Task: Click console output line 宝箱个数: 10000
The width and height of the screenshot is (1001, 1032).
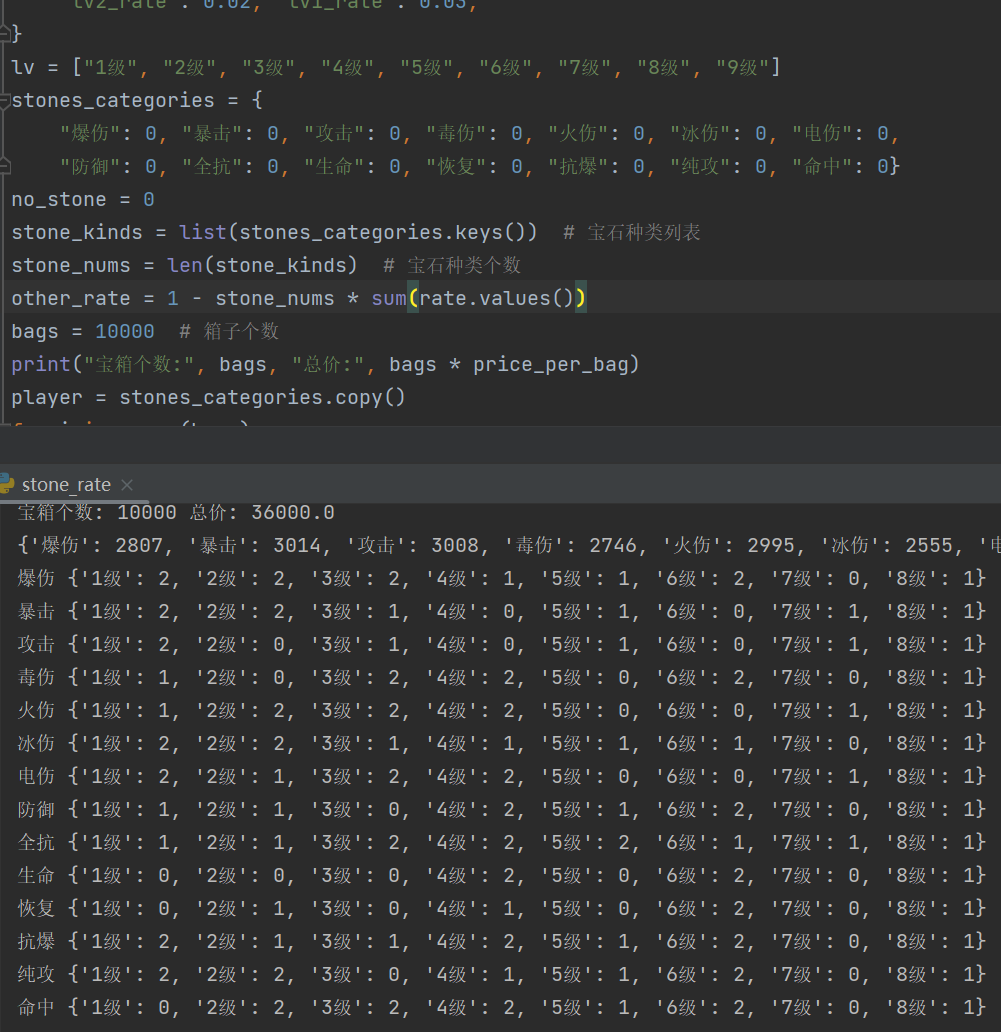Action: (x=175, y=512)
